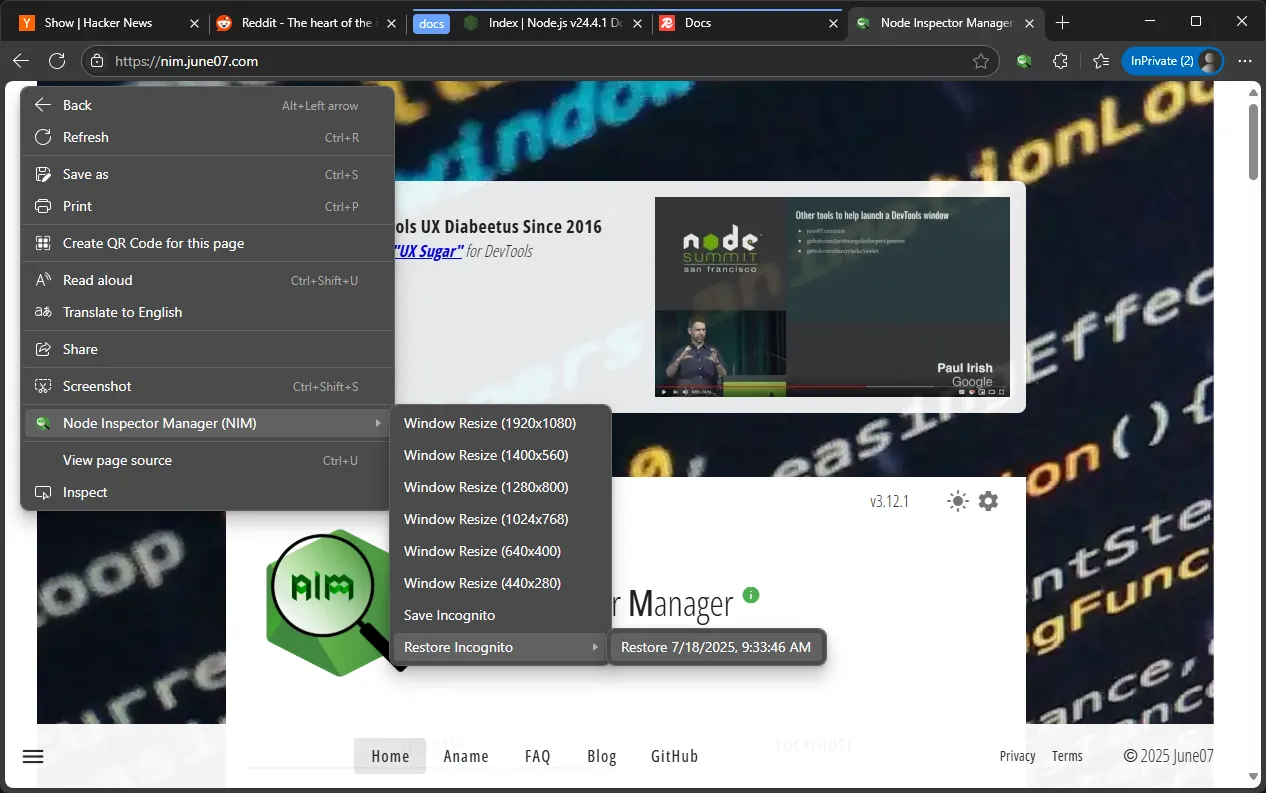
Task: Close the Node Inspector Manager tab
Action: 1028,22
